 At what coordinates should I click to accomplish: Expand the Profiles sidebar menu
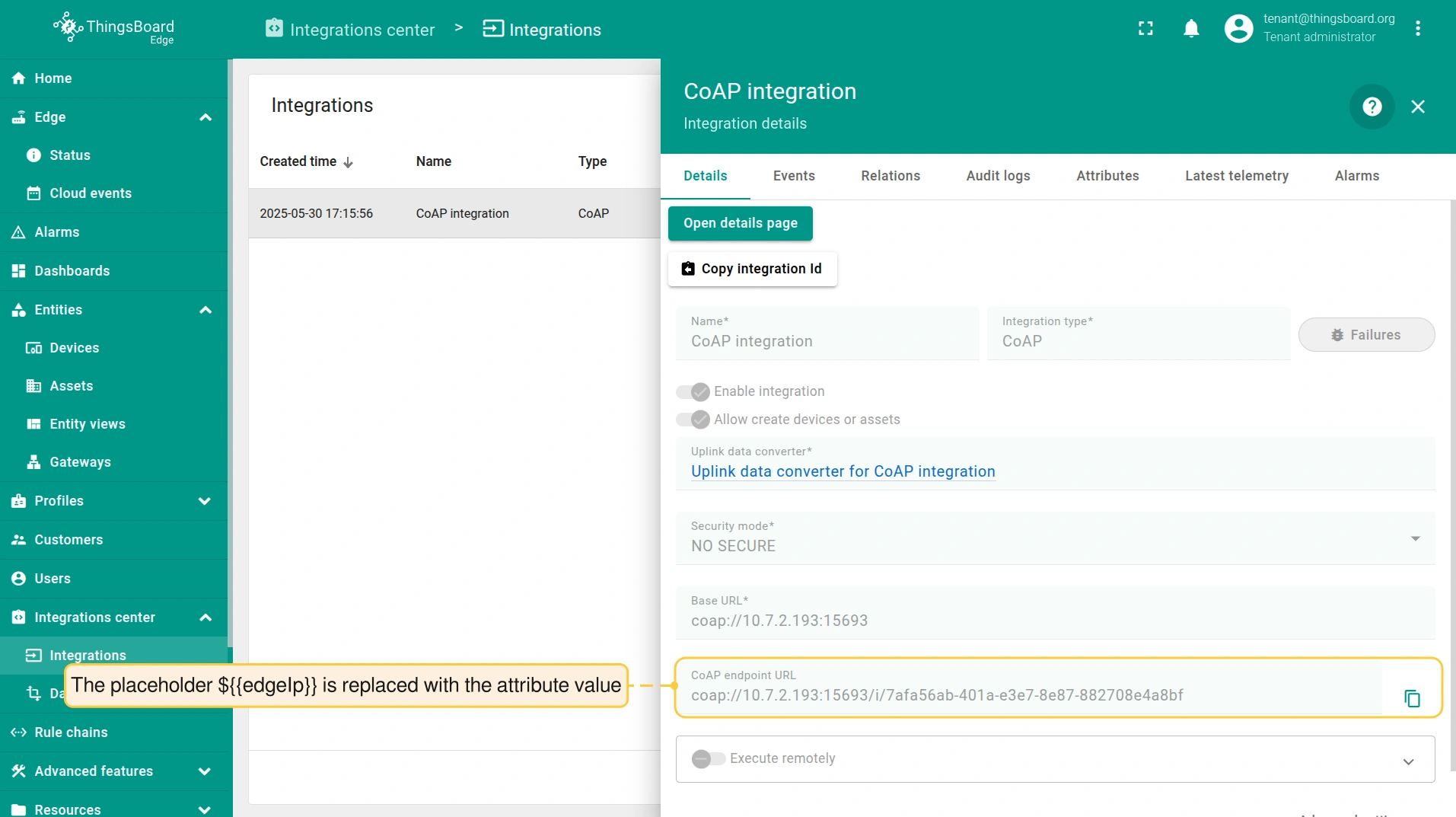pos(205,501)
